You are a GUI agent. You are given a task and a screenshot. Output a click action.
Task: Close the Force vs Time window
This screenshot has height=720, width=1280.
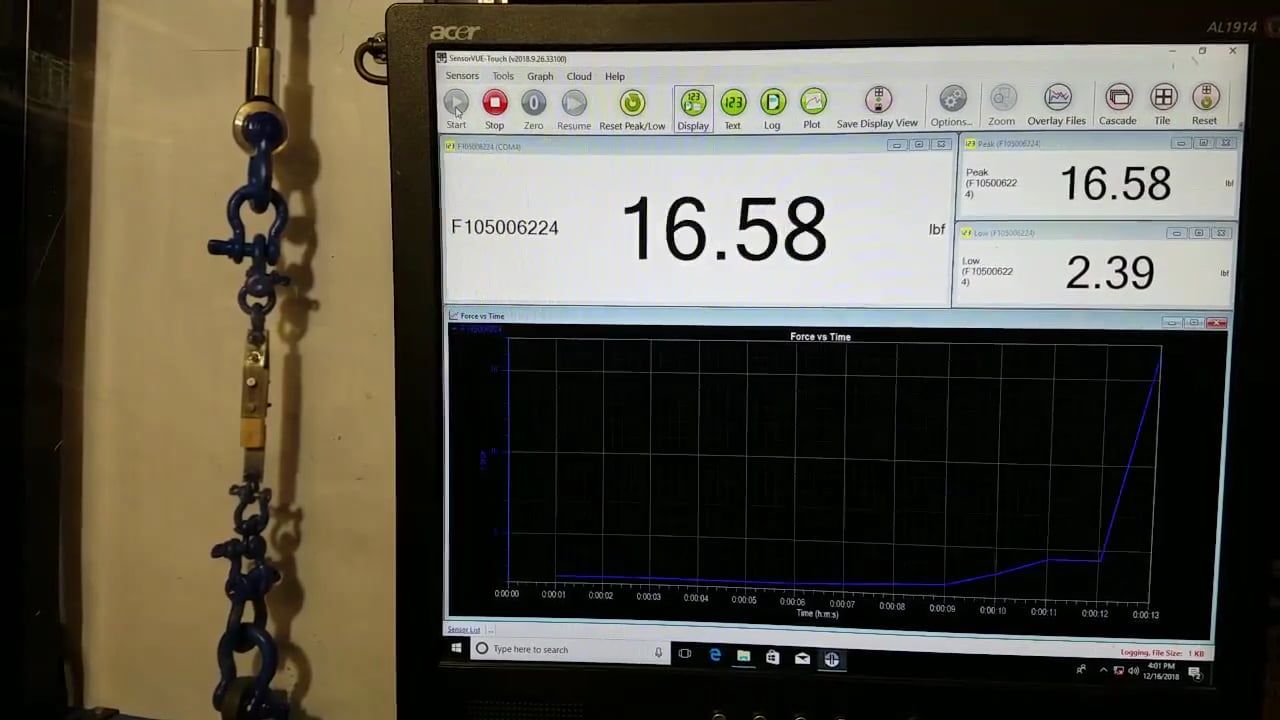point(1217,323)
